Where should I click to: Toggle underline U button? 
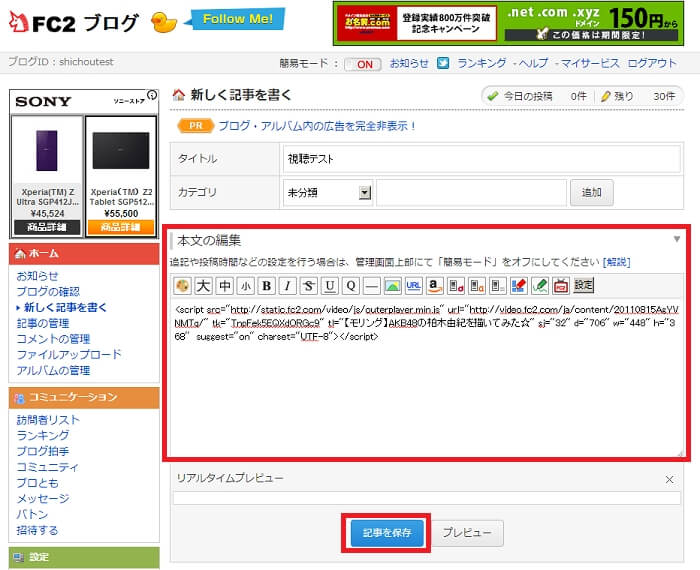click(x=329, y=286)
